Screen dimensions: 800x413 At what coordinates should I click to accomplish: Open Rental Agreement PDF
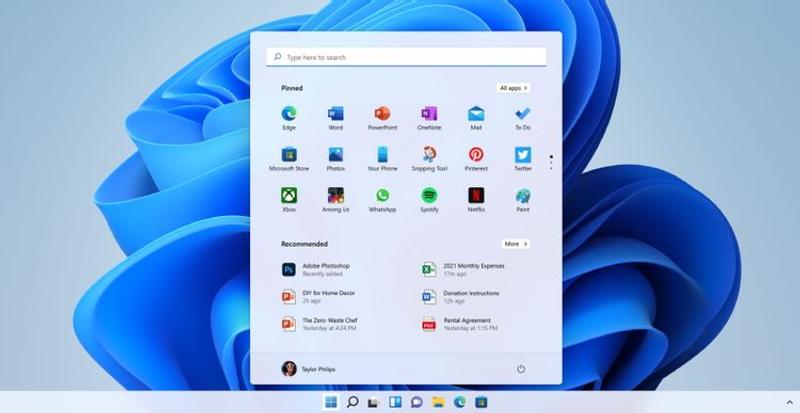(x=460, y=324)
